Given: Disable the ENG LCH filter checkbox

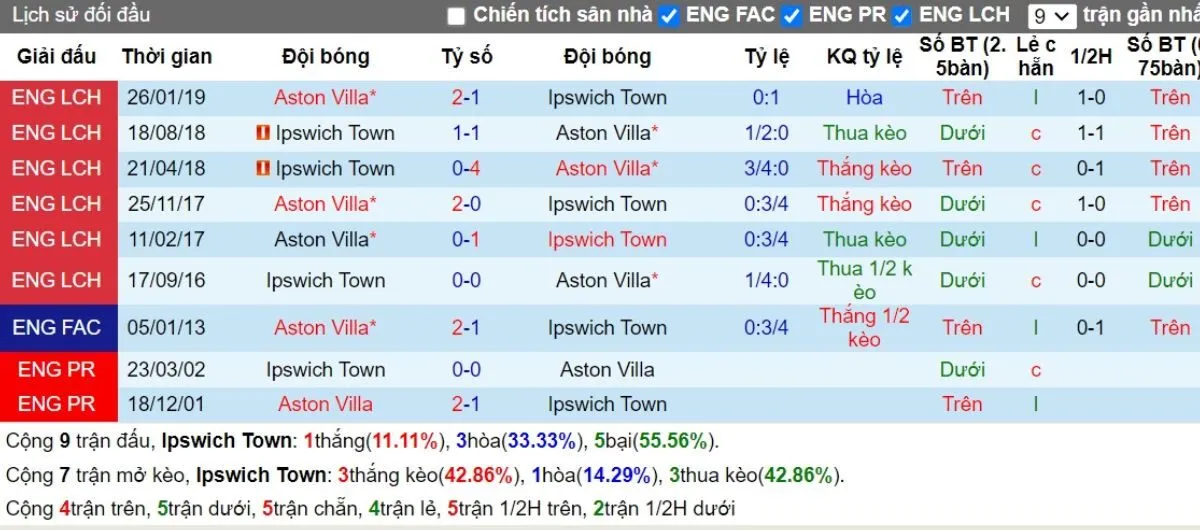Looking at the screenshot, I should [x=902, y=15].
